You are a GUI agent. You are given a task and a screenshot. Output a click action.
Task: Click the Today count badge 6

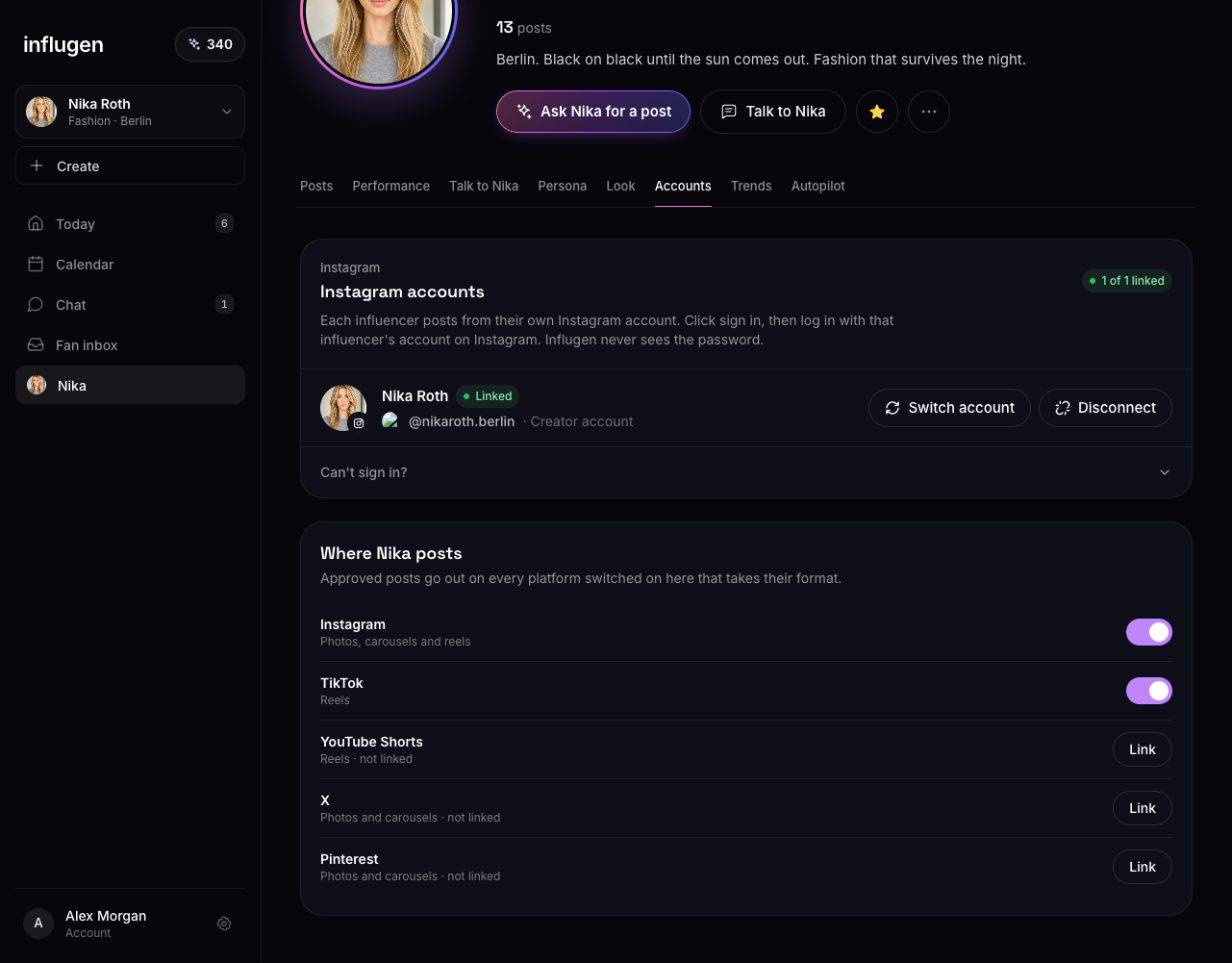(x=224, y=224)
